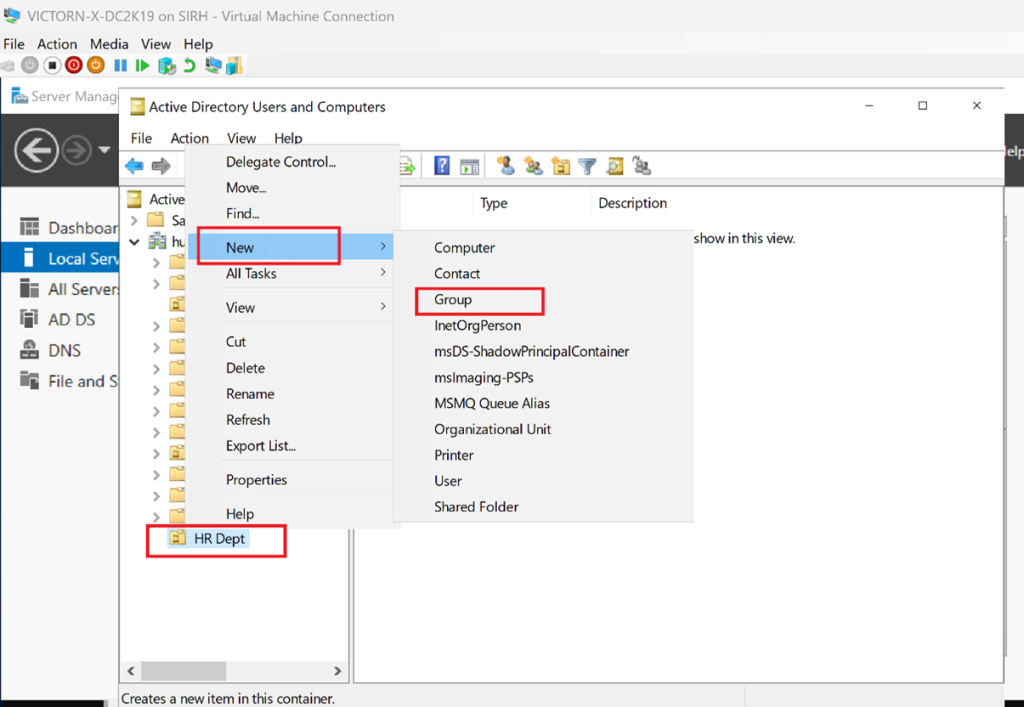Click the red shut down VM icon
The image size is (1024, 707).
tap(74, 66)
